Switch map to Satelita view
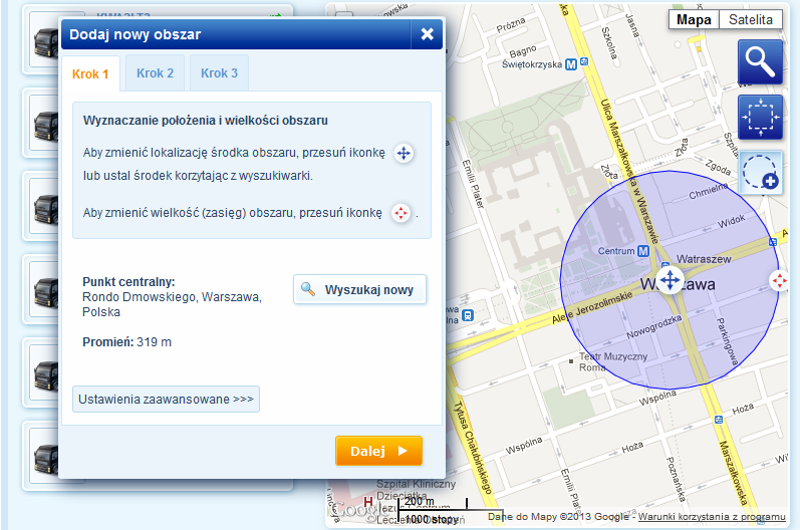The image size is (800, 530). [x=751, y=19]
